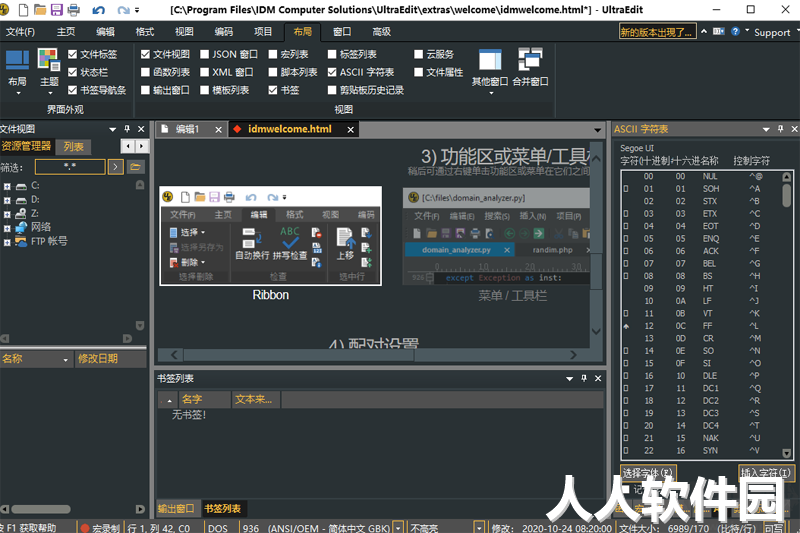This screenshot has width=800, height=533.
Task: Close the 书签列表 panel
Action: 598,378
